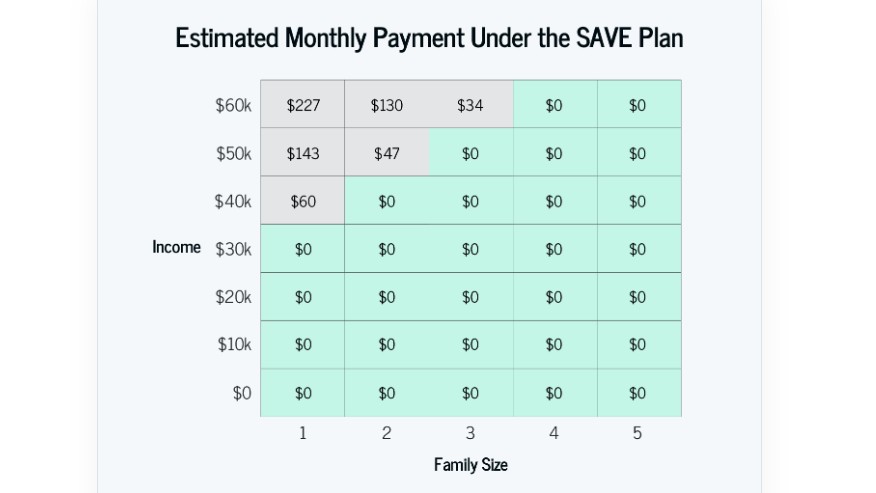Click the $50k income row label
The height and width of the screenshot is (493, 876).
pyautogui.click(x=233, y=153)
